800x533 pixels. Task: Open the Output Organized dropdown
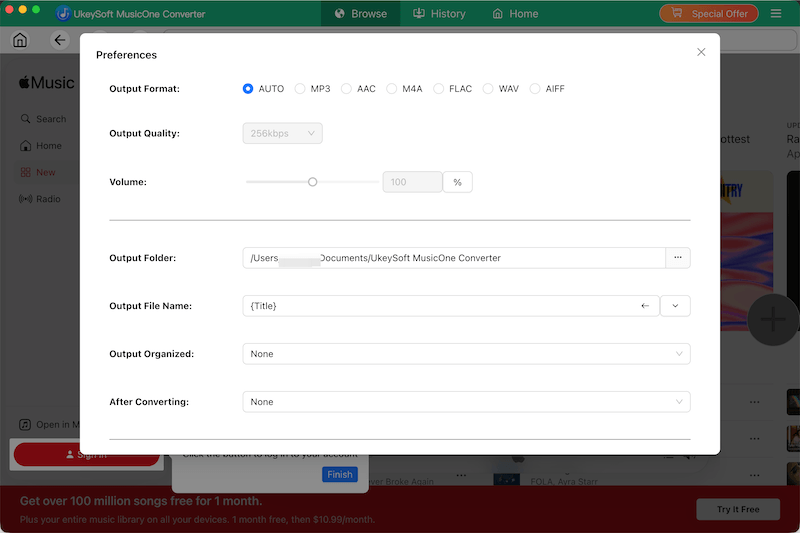466,354
